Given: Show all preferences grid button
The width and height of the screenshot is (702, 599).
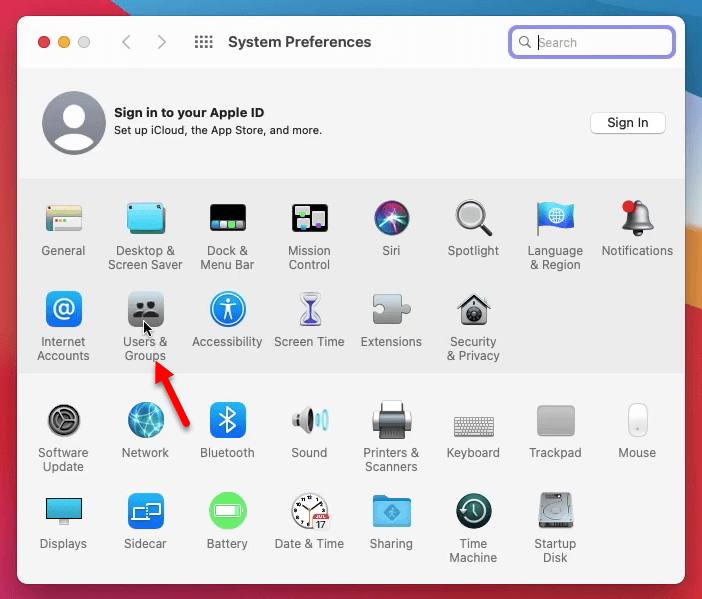Looking at the screenshot, I should (204, 42).
